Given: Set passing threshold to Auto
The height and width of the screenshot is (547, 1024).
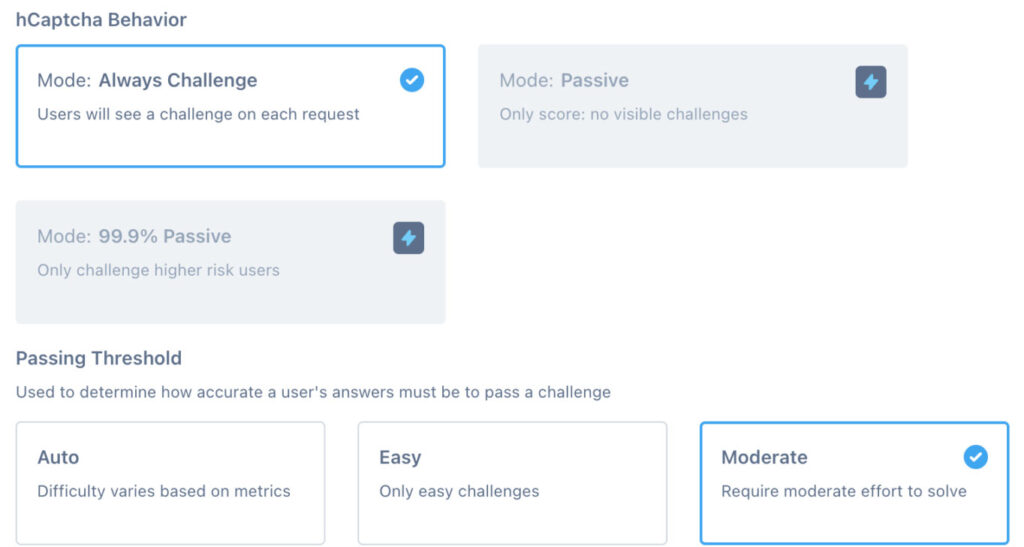Looking at the screenshot, I should 58,458.
